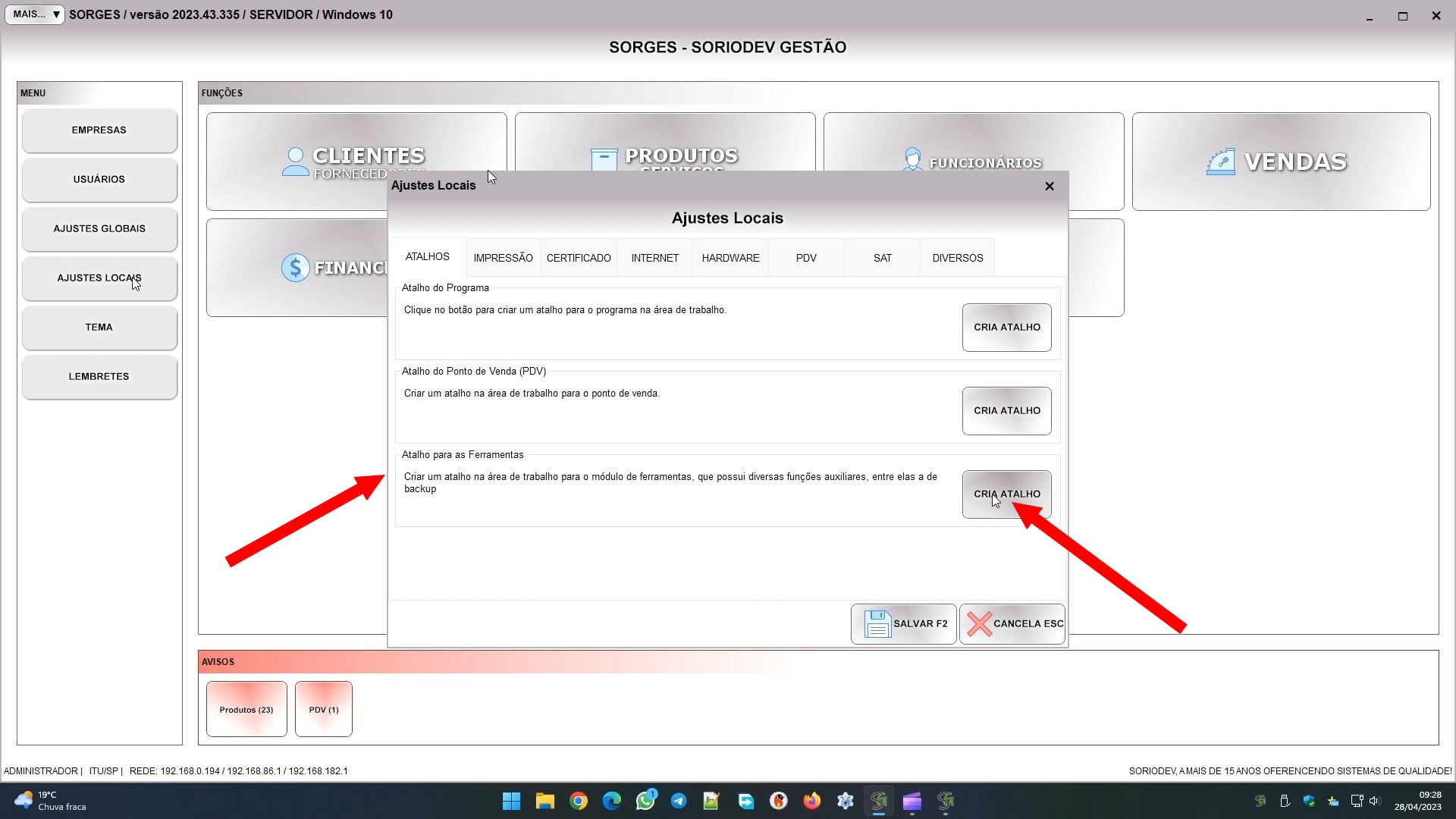
Task: Click the green notepad taskbar icon
Action: coord(711,802)
